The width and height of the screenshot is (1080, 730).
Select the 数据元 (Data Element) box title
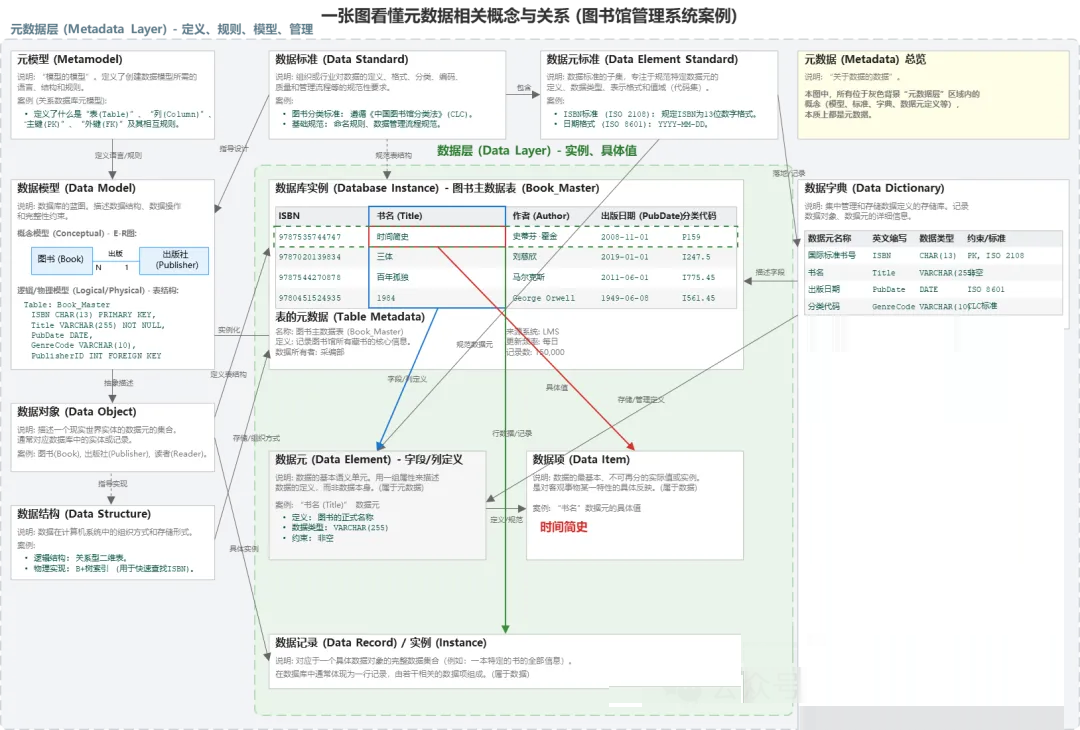pos(367,459)
